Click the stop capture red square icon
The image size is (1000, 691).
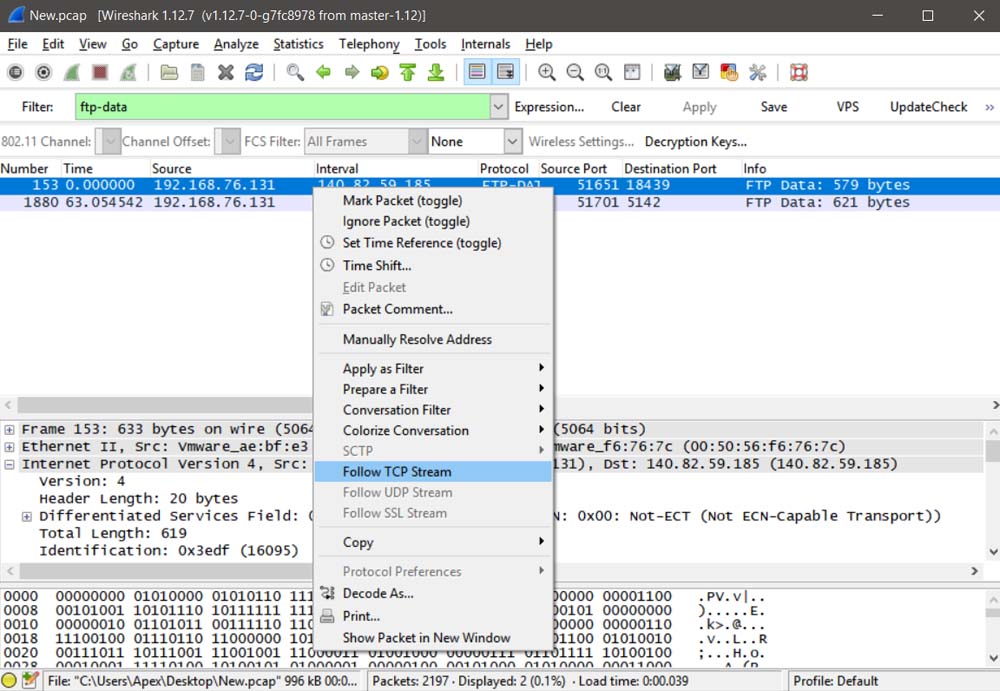[x=100, y=72]
